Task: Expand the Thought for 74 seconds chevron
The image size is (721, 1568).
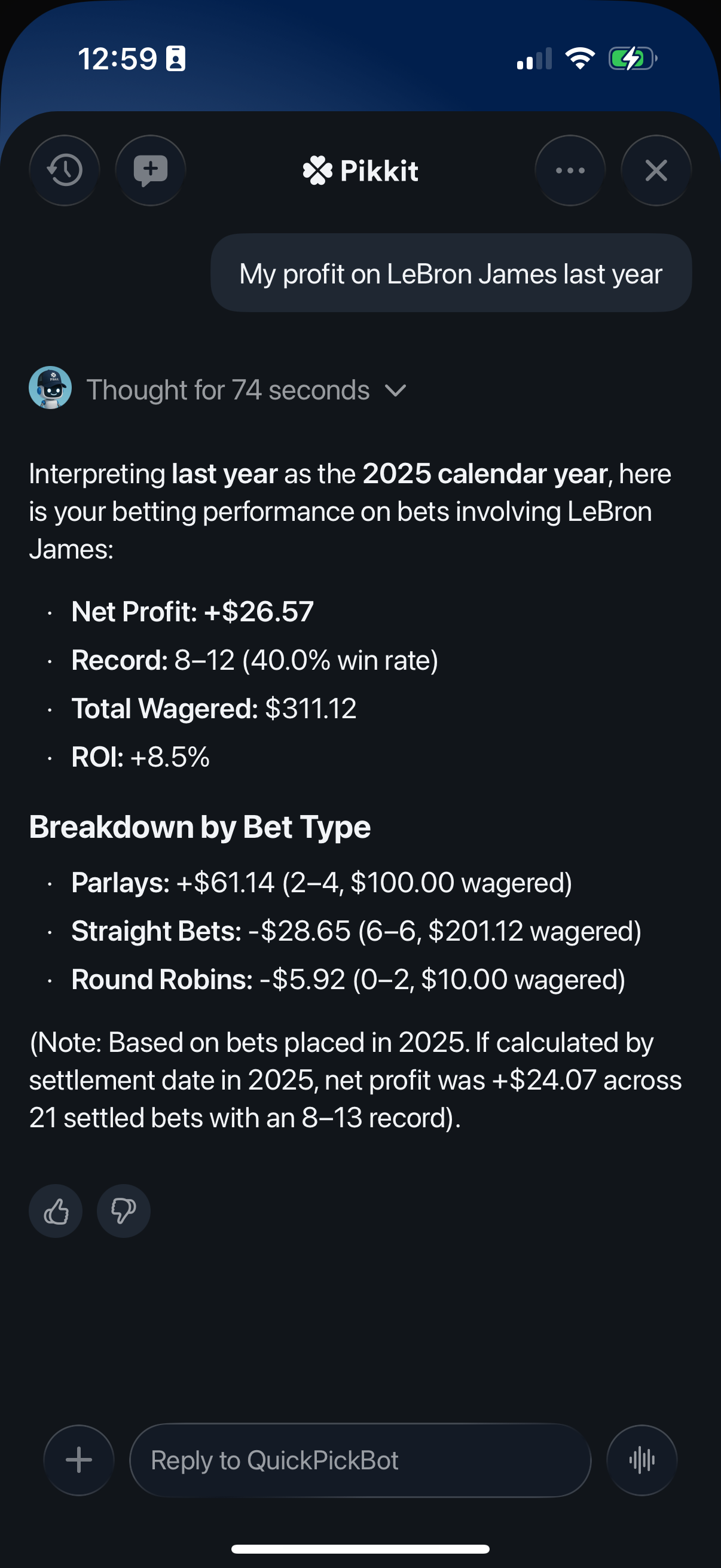Action: click(396, 390)
